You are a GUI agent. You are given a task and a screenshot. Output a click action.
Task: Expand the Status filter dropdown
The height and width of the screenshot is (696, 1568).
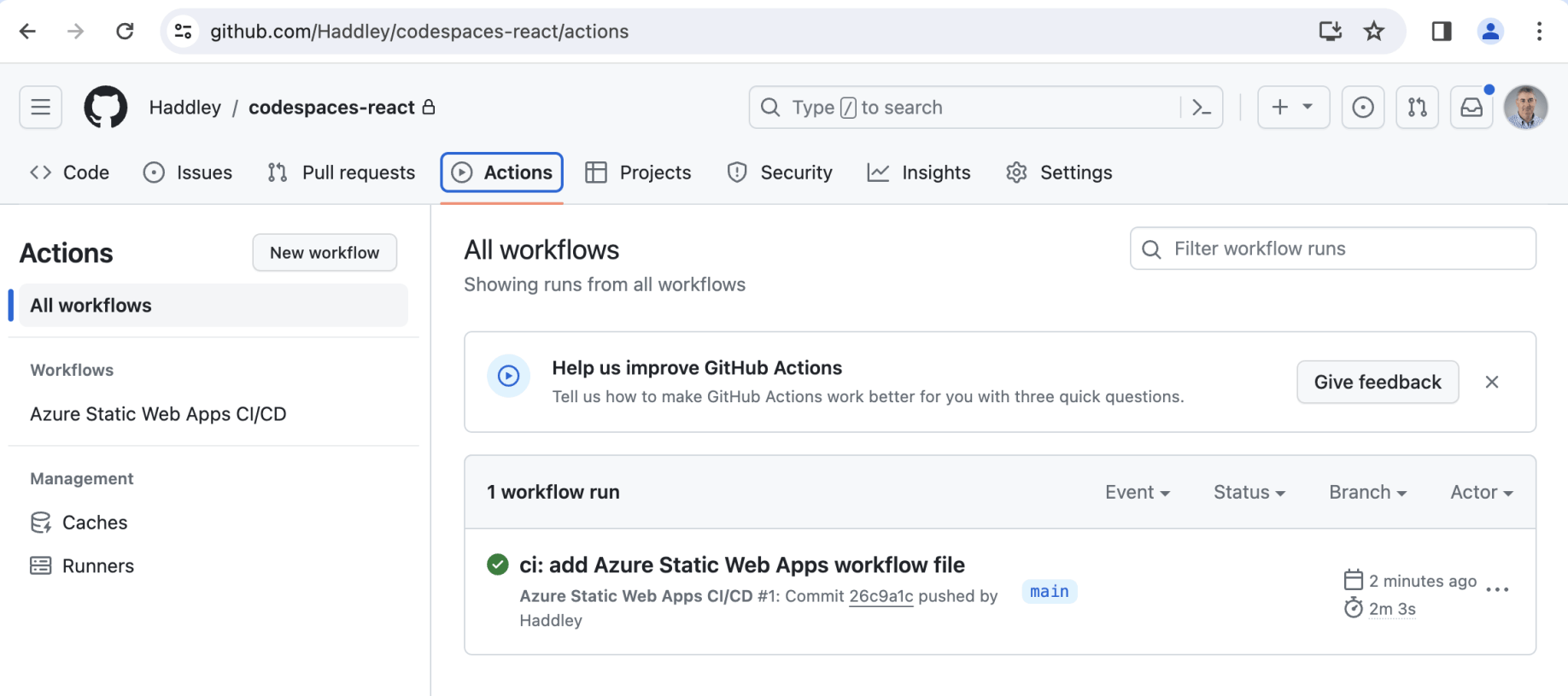point(1249,493)
